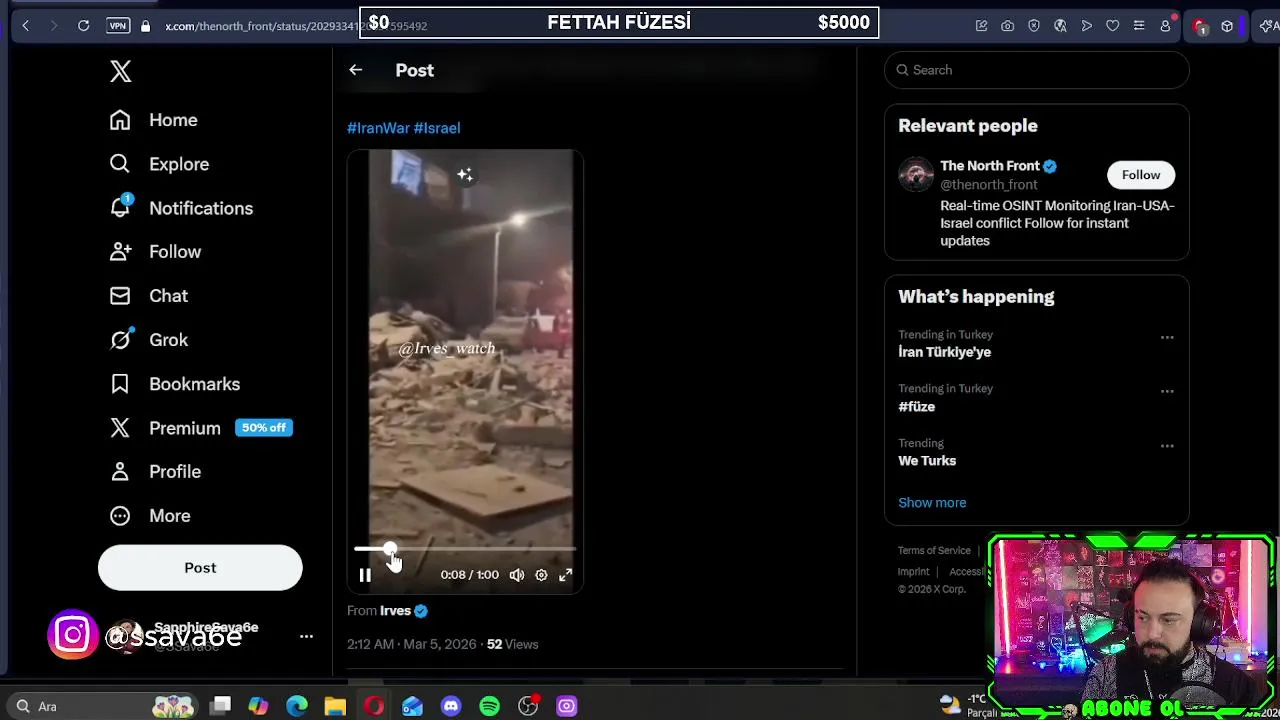Open Copilot from taskbar
This screenshot has height=720, width=1280.
coord(258,706)
